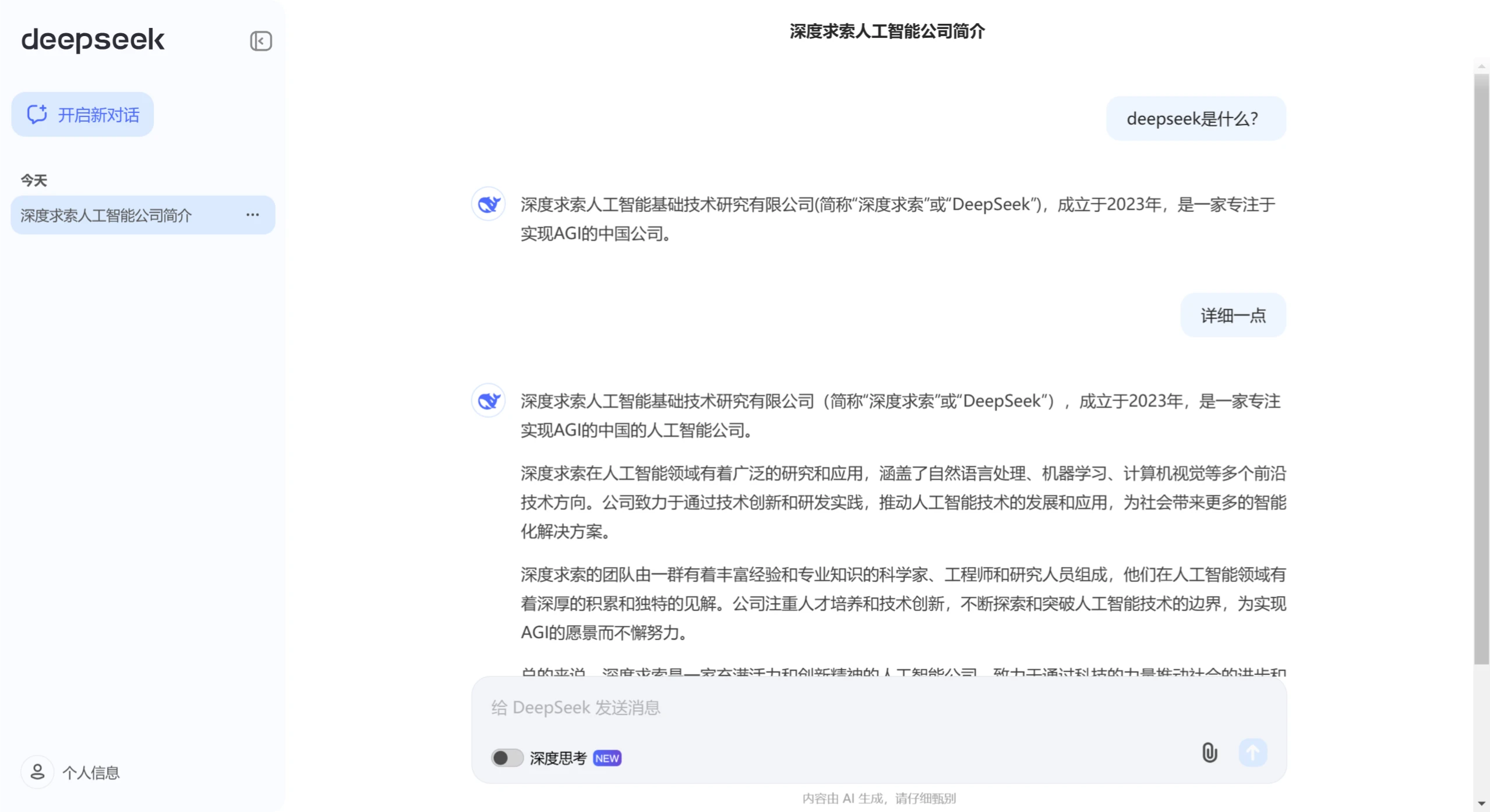Open 个人信息 at sidebar bottom
Screen dimensions: 1490x812
[x=91, y=772]
